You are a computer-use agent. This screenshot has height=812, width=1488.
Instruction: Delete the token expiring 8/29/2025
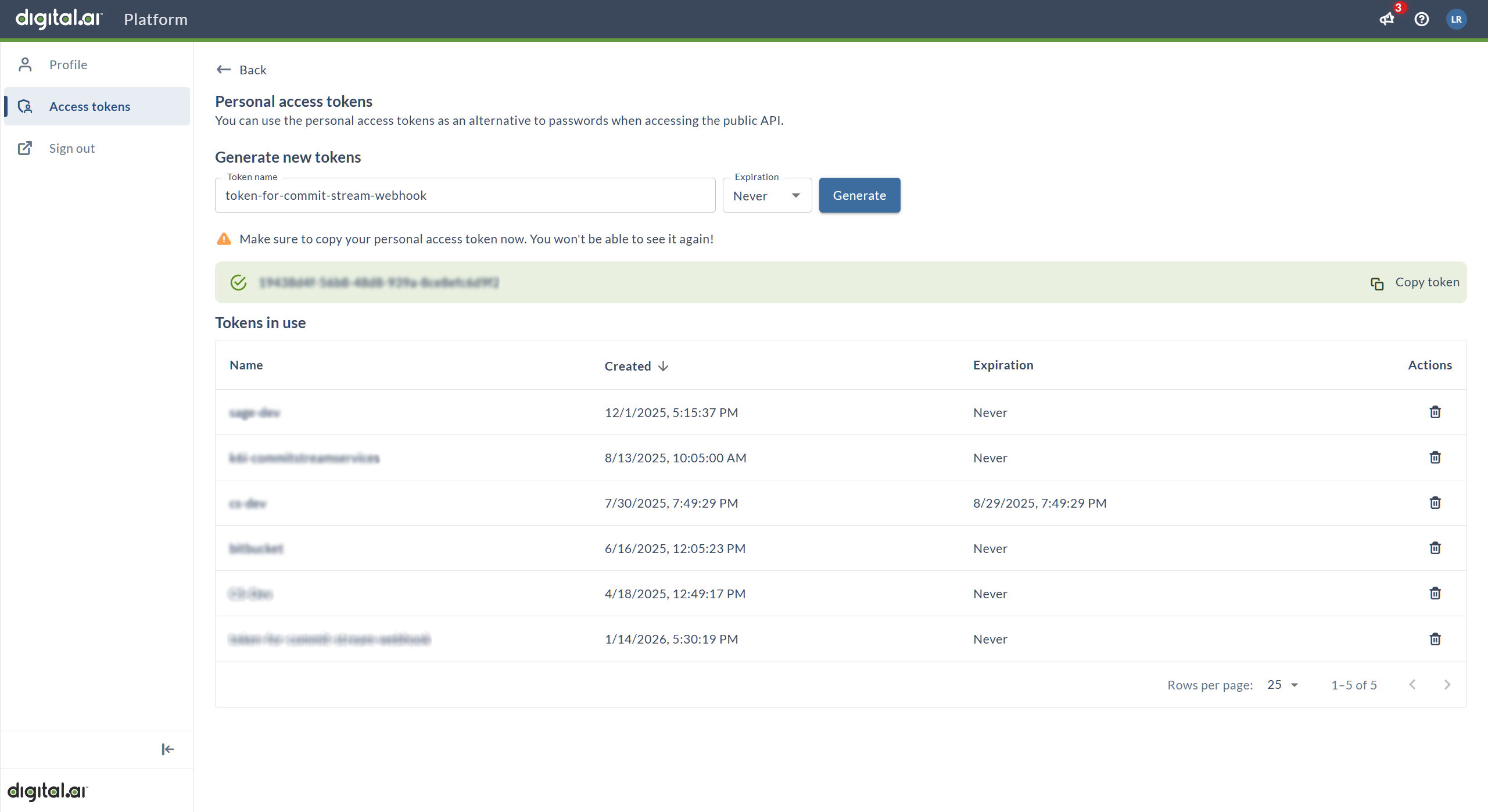[x=1435, y=503]
